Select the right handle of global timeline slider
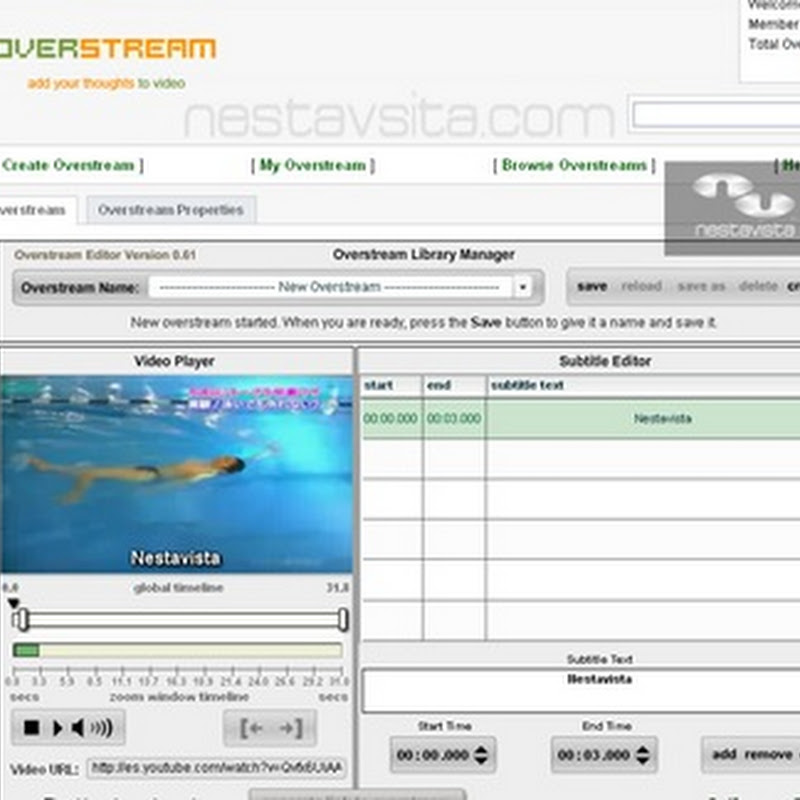 coord(343,619)
